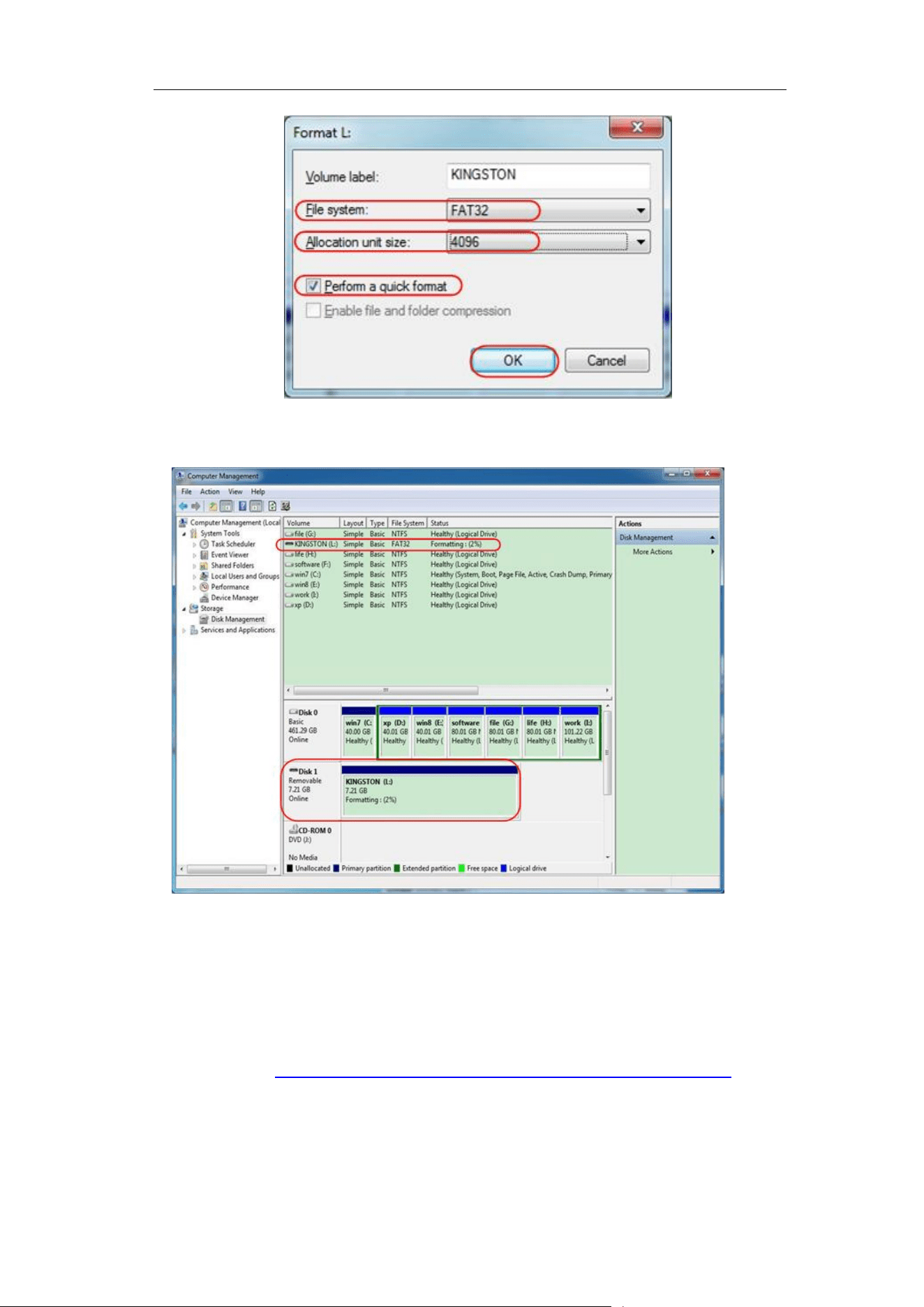Viewport: 924px width, 1307px height.
Task: Click the Disk Management icon in tree
Action: (x=204, y=619)
